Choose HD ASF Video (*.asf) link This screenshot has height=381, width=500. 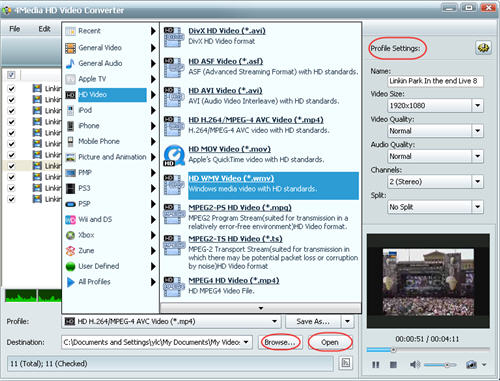coord(226,61)
